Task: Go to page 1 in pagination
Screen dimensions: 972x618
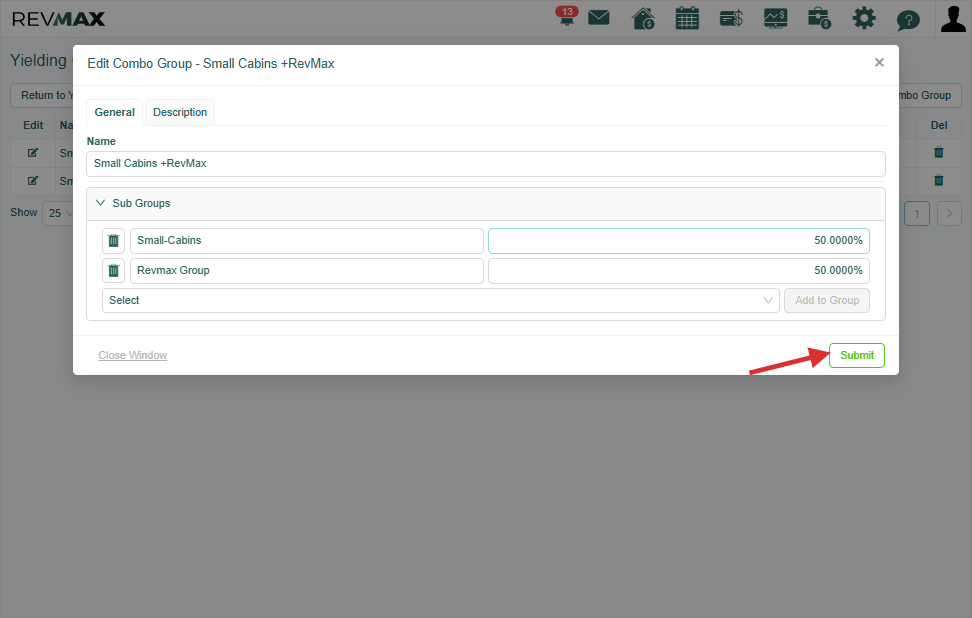Action: click(917, 214)
